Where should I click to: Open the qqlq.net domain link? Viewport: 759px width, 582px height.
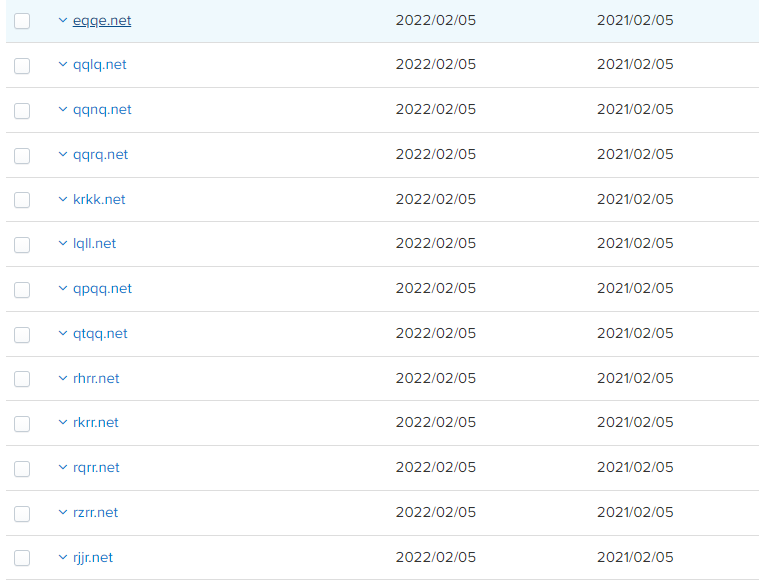click(x=99, y=65)
